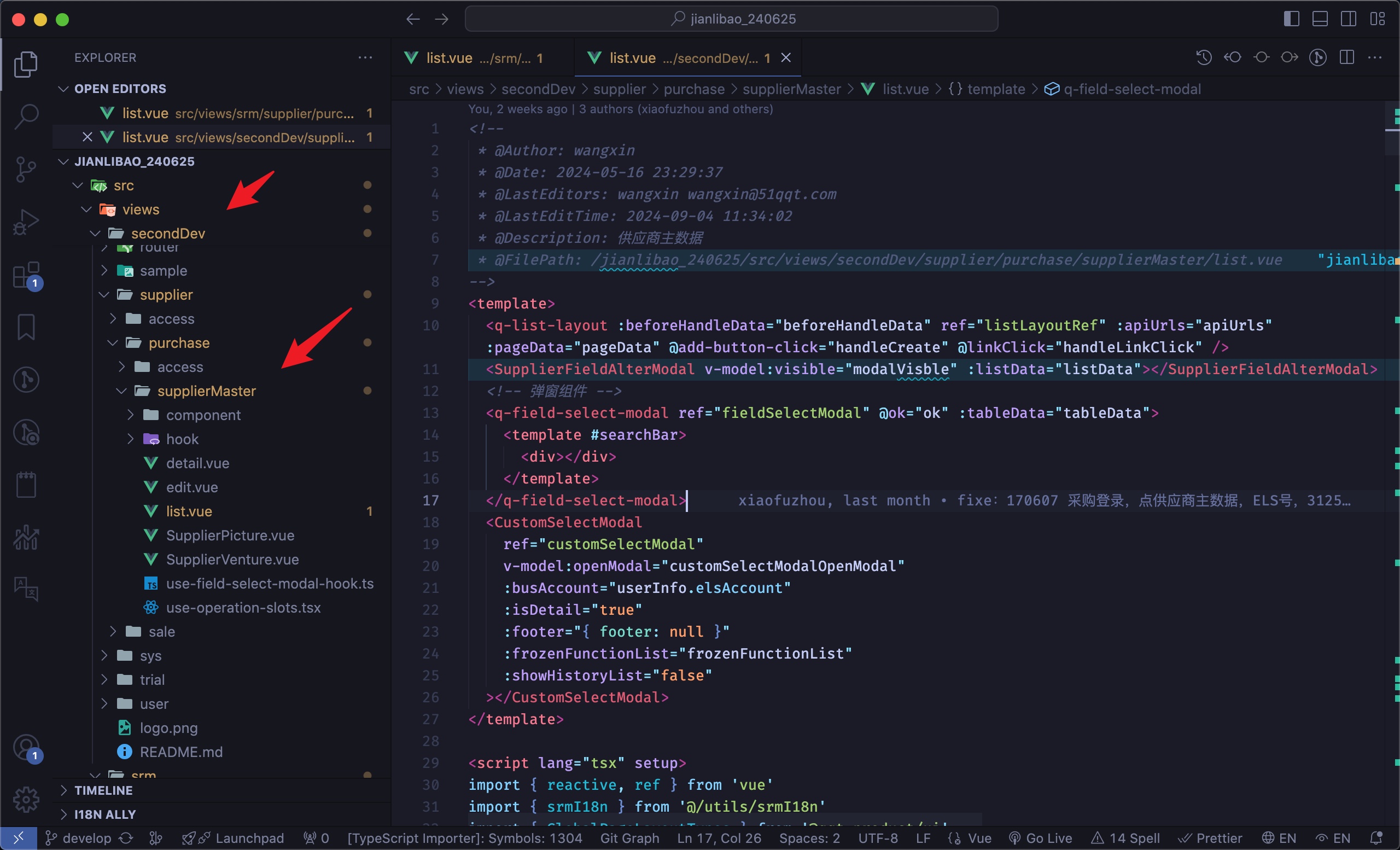
Task: Open Explorer views and more actions
Action: coord(365,57)
